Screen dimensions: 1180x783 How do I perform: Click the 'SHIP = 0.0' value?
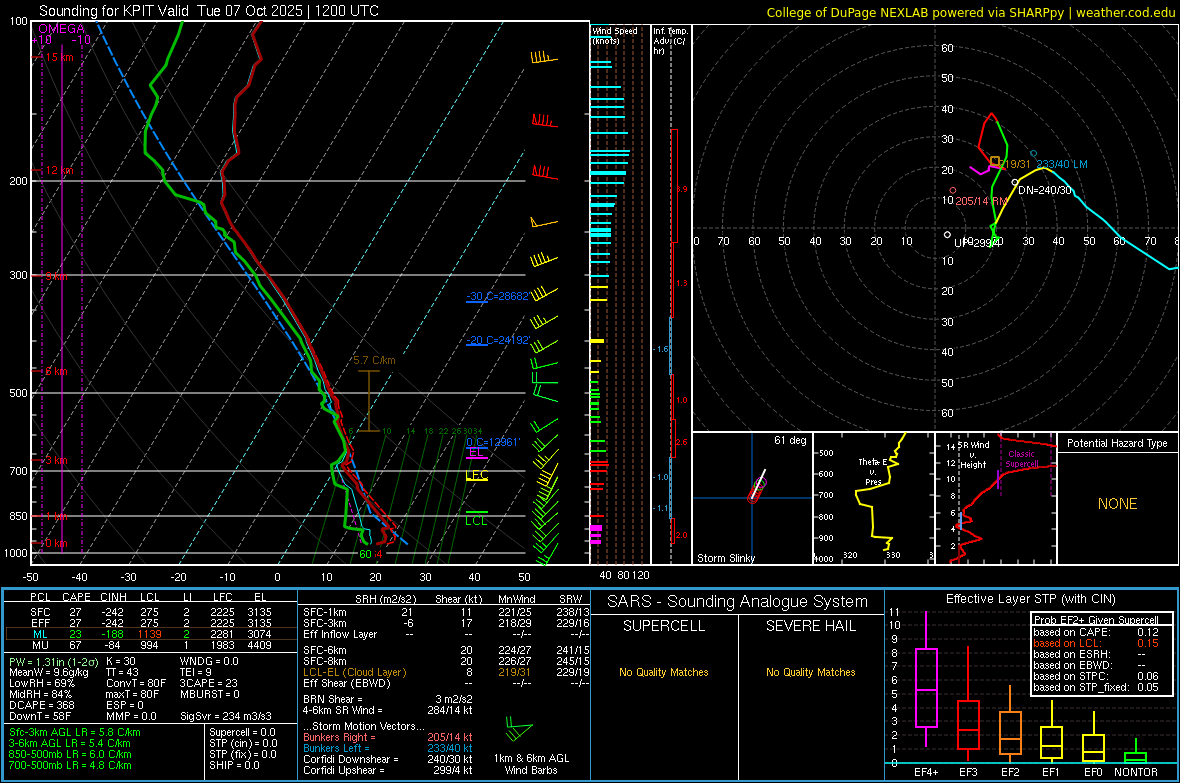[x=234, y=765]
